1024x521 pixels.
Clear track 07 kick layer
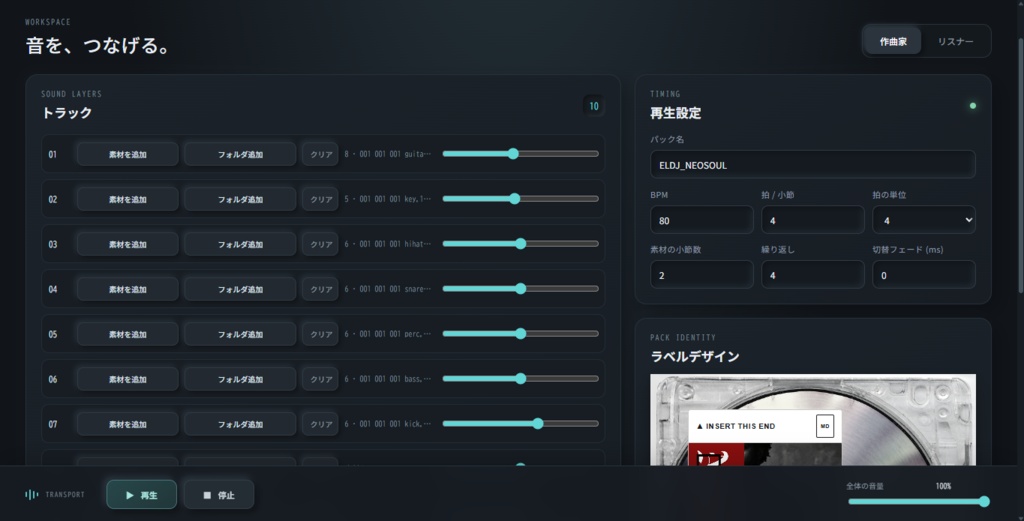coord(320,424)
